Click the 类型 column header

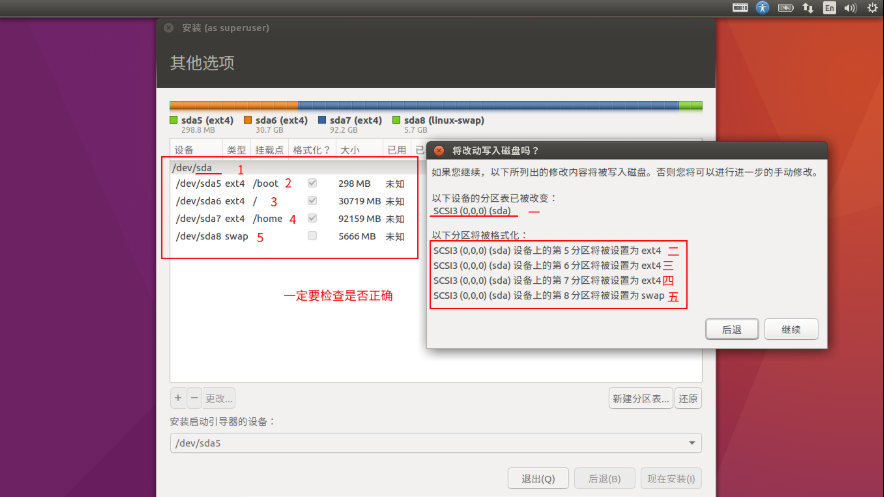[236, 150]
